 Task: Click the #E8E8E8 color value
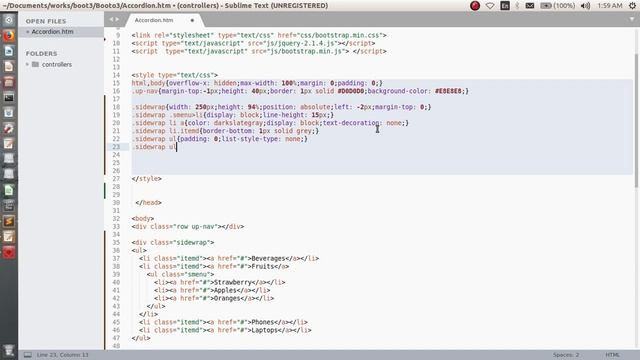(448, 91)
